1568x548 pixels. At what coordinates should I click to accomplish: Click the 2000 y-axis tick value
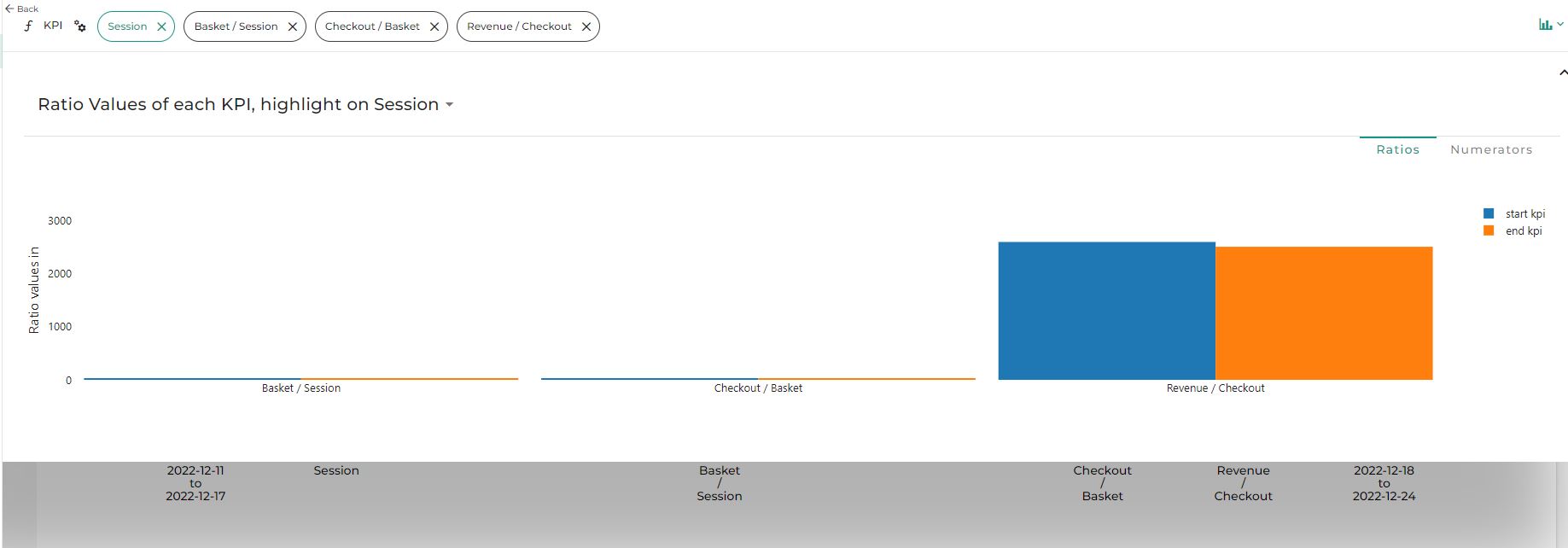(60, 274)
